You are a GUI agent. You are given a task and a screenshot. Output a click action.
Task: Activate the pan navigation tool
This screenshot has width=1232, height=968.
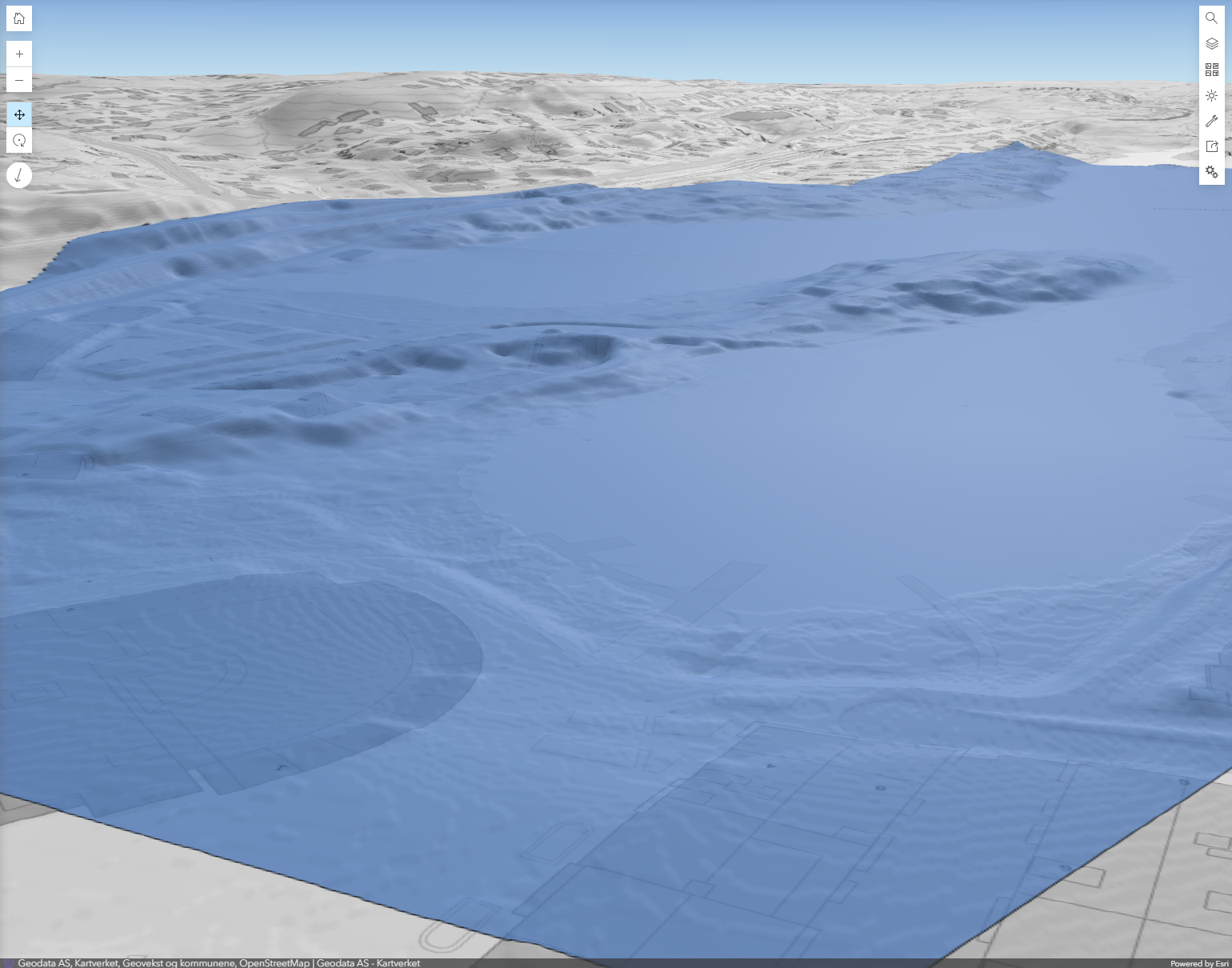[19, 114]
